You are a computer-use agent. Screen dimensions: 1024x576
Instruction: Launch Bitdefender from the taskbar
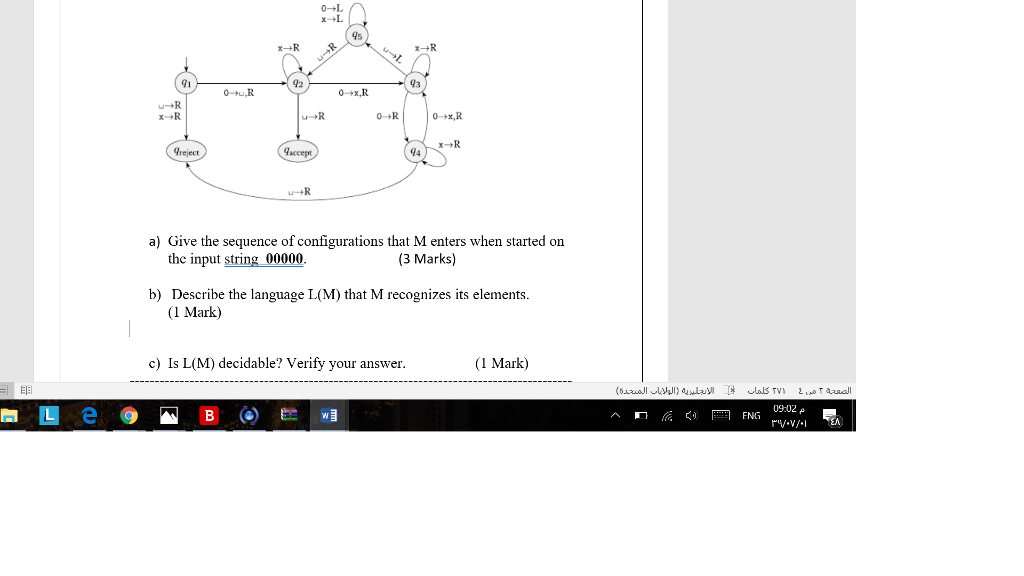209,414
